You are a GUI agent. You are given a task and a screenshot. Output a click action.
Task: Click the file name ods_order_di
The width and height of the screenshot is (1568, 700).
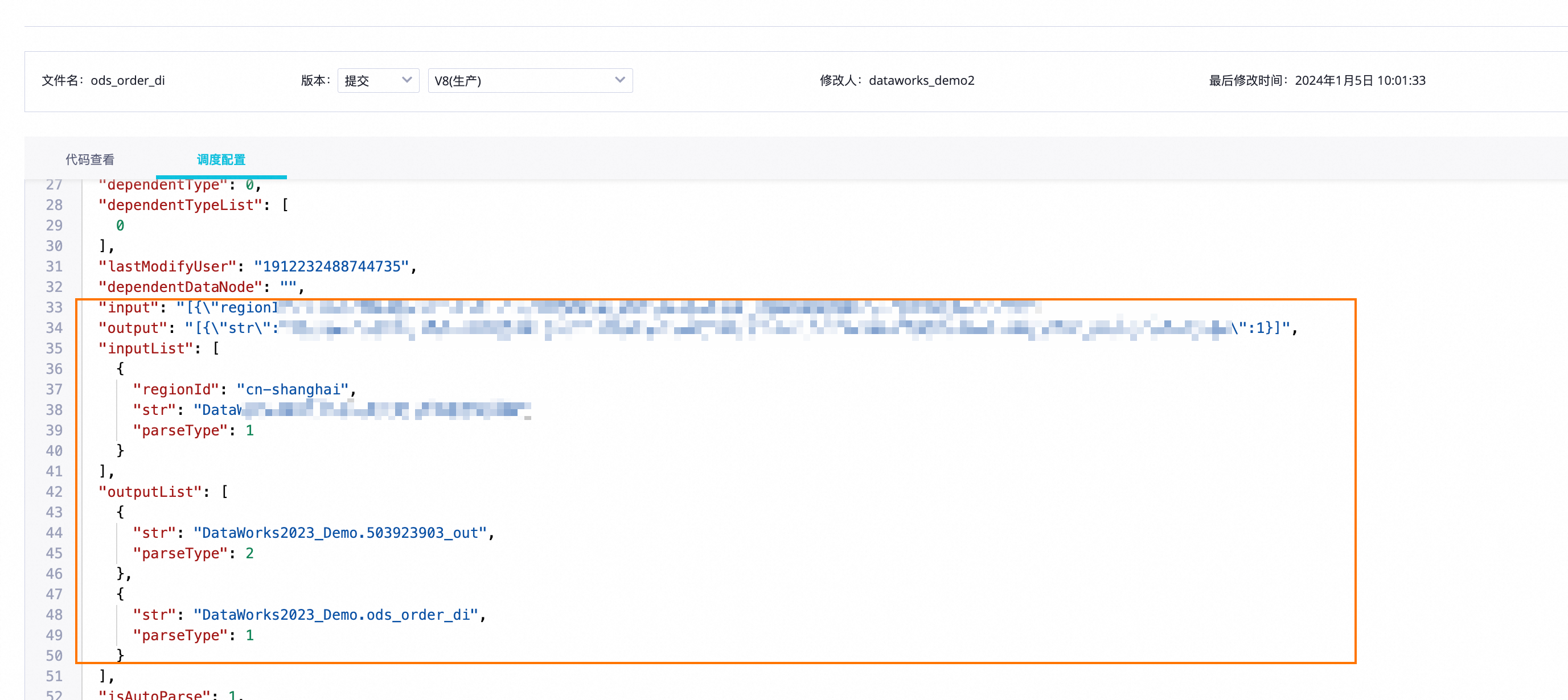coord(127,80)
